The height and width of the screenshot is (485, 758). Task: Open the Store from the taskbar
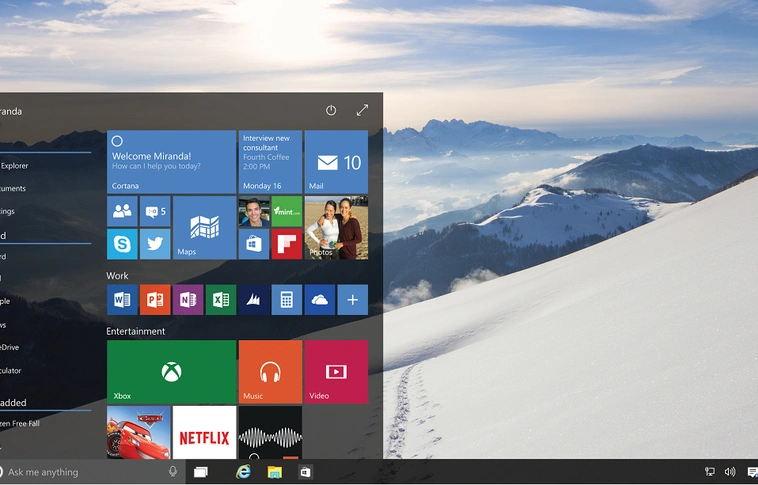coord(305,472)
